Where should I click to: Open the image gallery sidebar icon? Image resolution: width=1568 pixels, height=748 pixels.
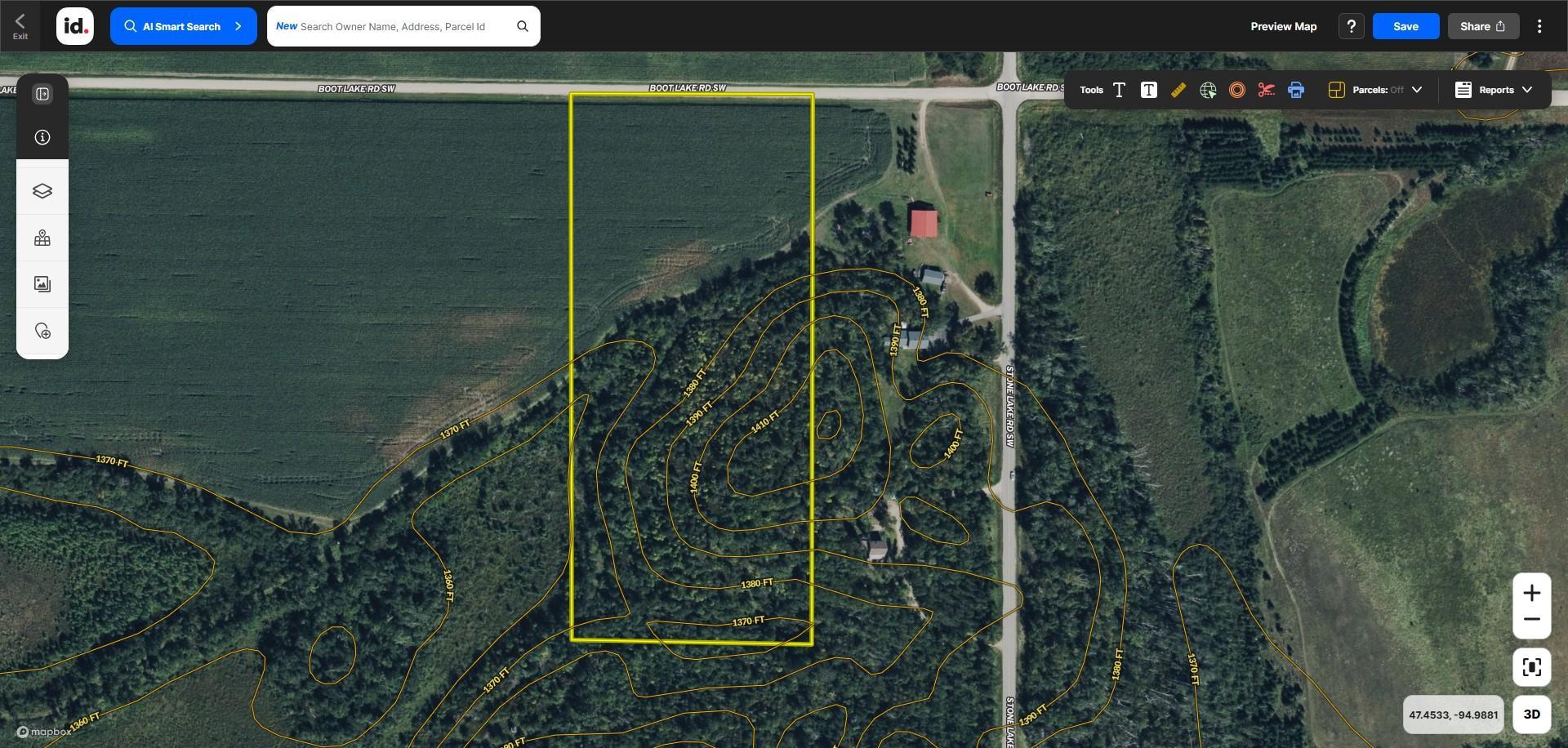click(x=42, y=284)
